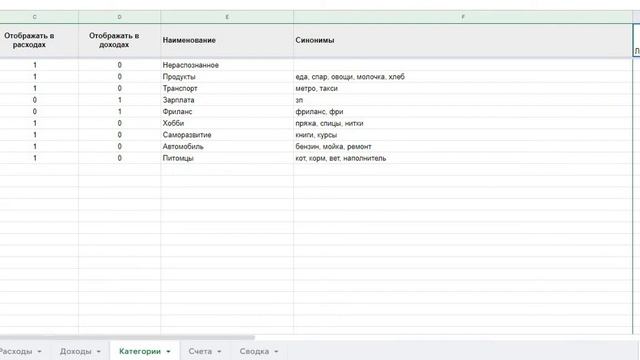Click synonyms cell 'бензин, мойка, ремонт'
Screen dimensions: 640x360
[x=463, y=147]
